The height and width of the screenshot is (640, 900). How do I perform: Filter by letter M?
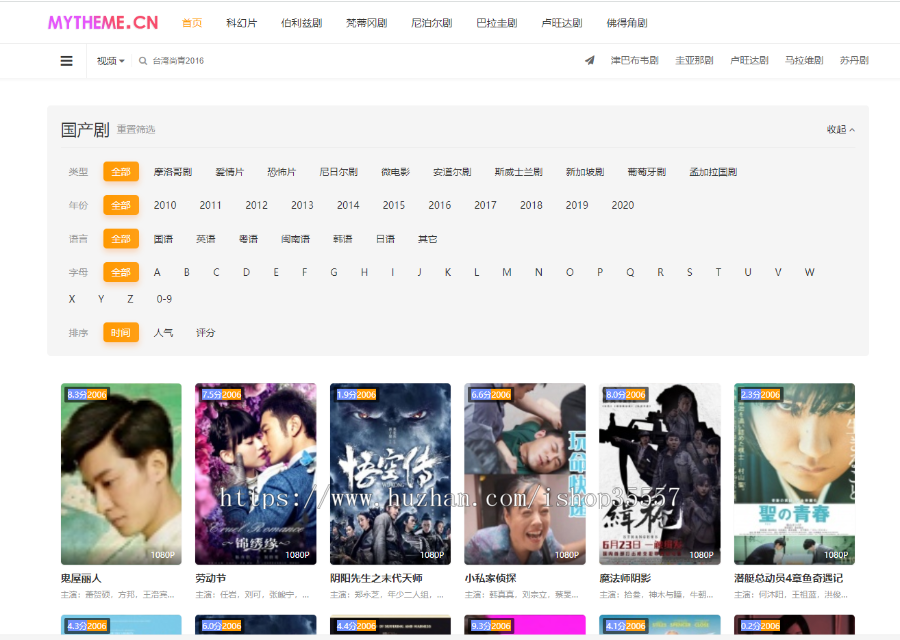pyautogui.click(x=507, y=272)
